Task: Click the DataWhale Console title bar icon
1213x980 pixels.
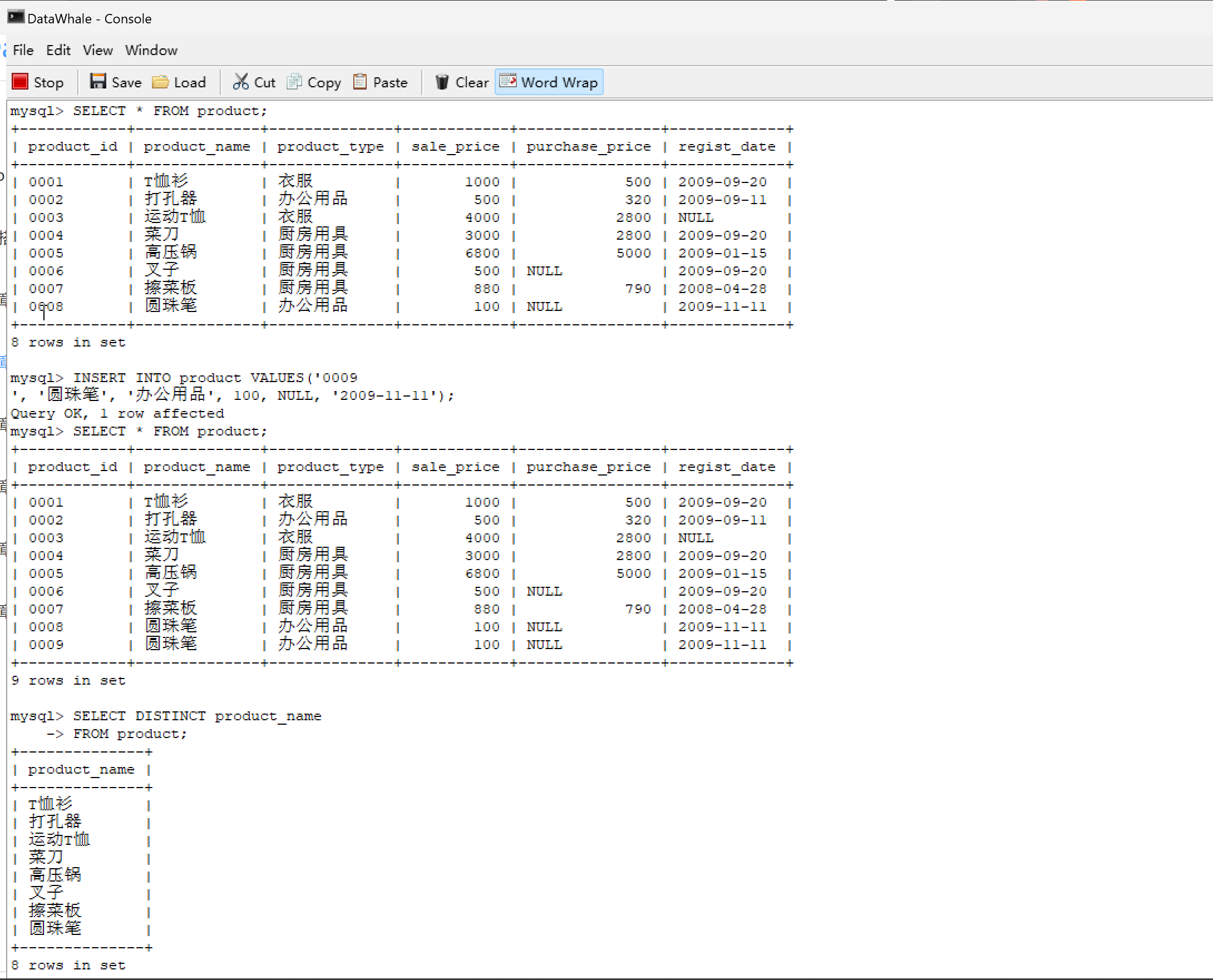Action: pyautogui.click(x=15, y=17)
